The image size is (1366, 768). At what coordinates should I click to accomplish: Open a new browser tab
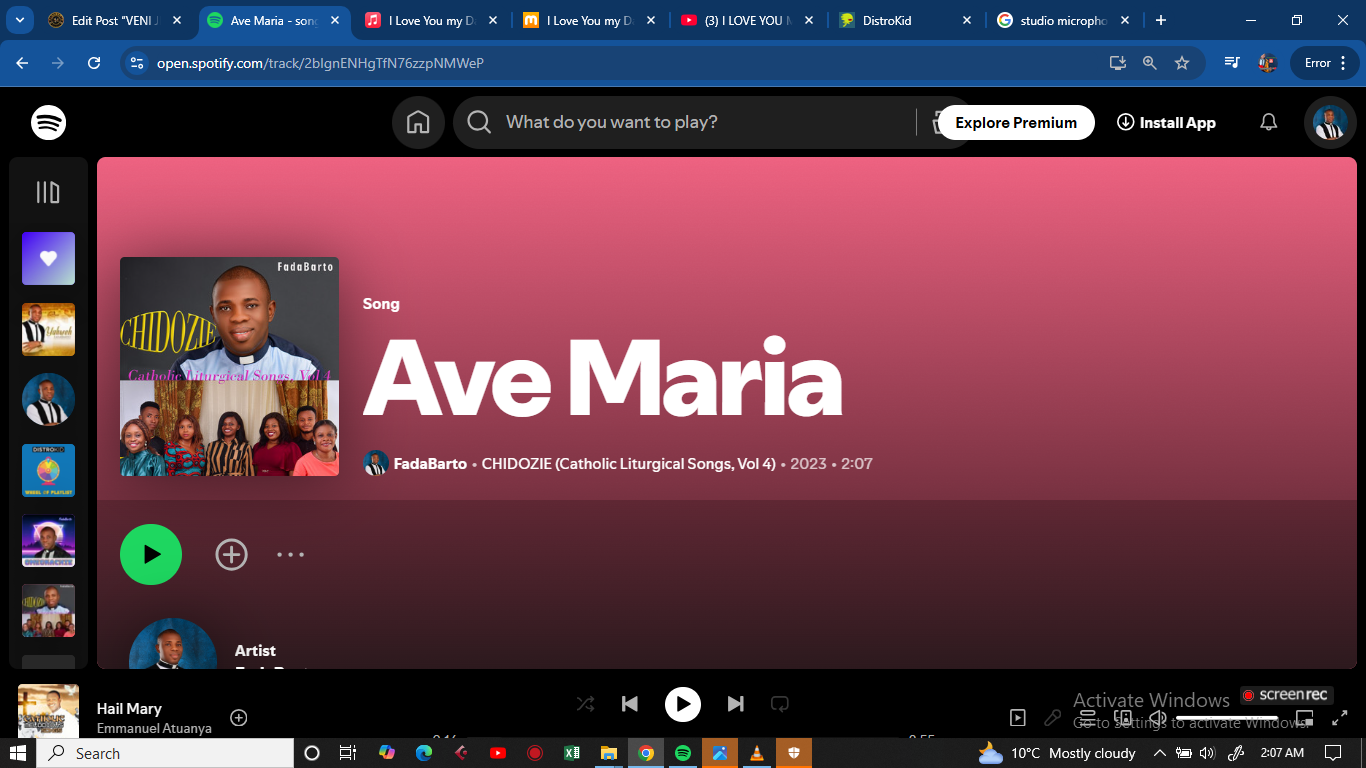[x=1161, y=20]
